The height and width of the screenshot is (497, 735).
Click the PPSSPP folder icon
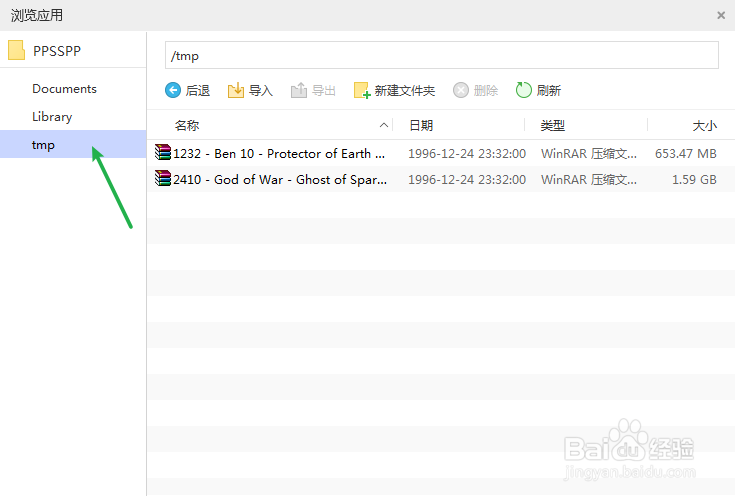(16, 50)
